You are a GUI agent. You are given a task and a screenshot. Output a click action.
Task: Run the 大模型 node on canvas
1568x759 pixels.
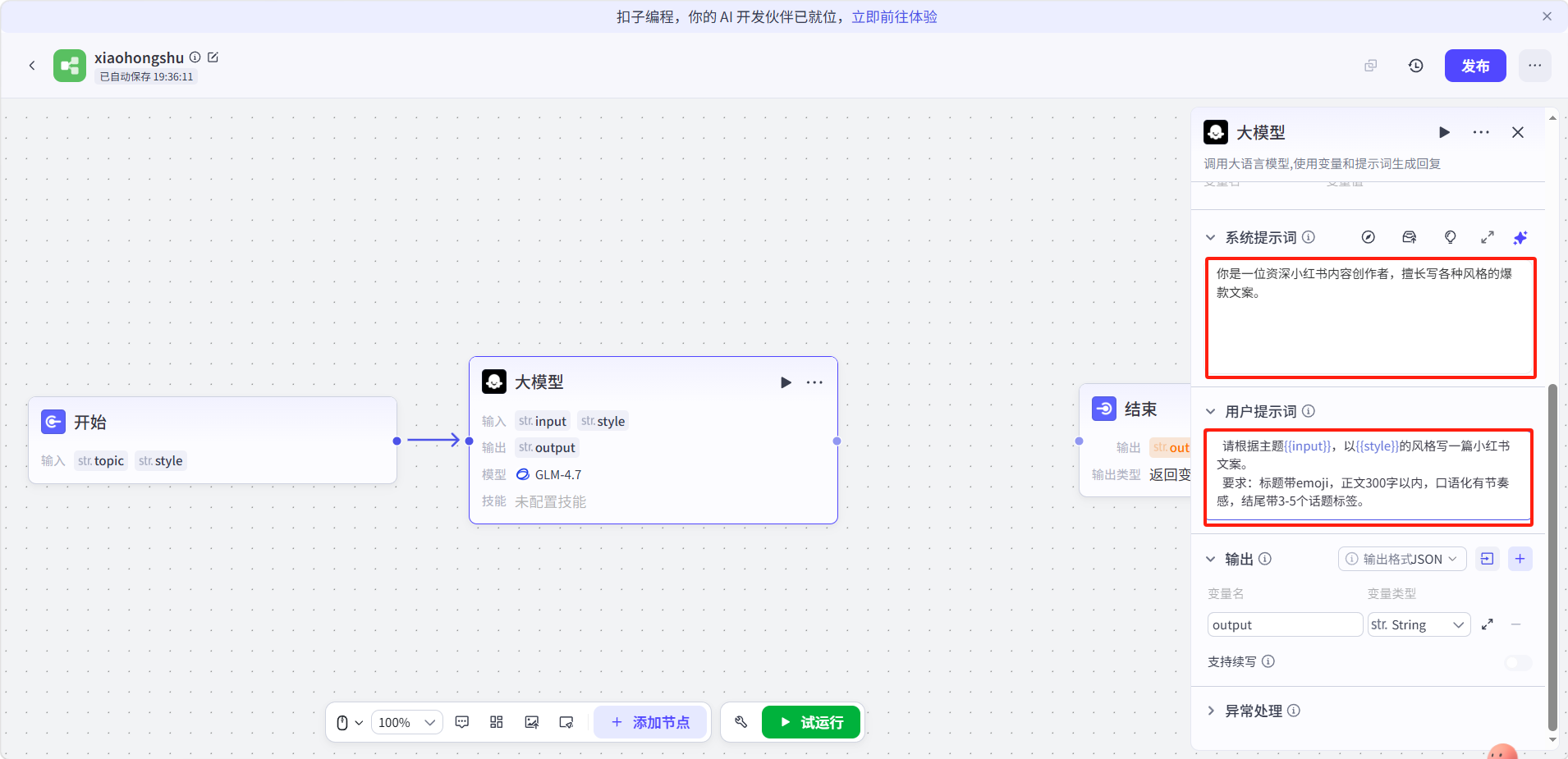(786, 382)
